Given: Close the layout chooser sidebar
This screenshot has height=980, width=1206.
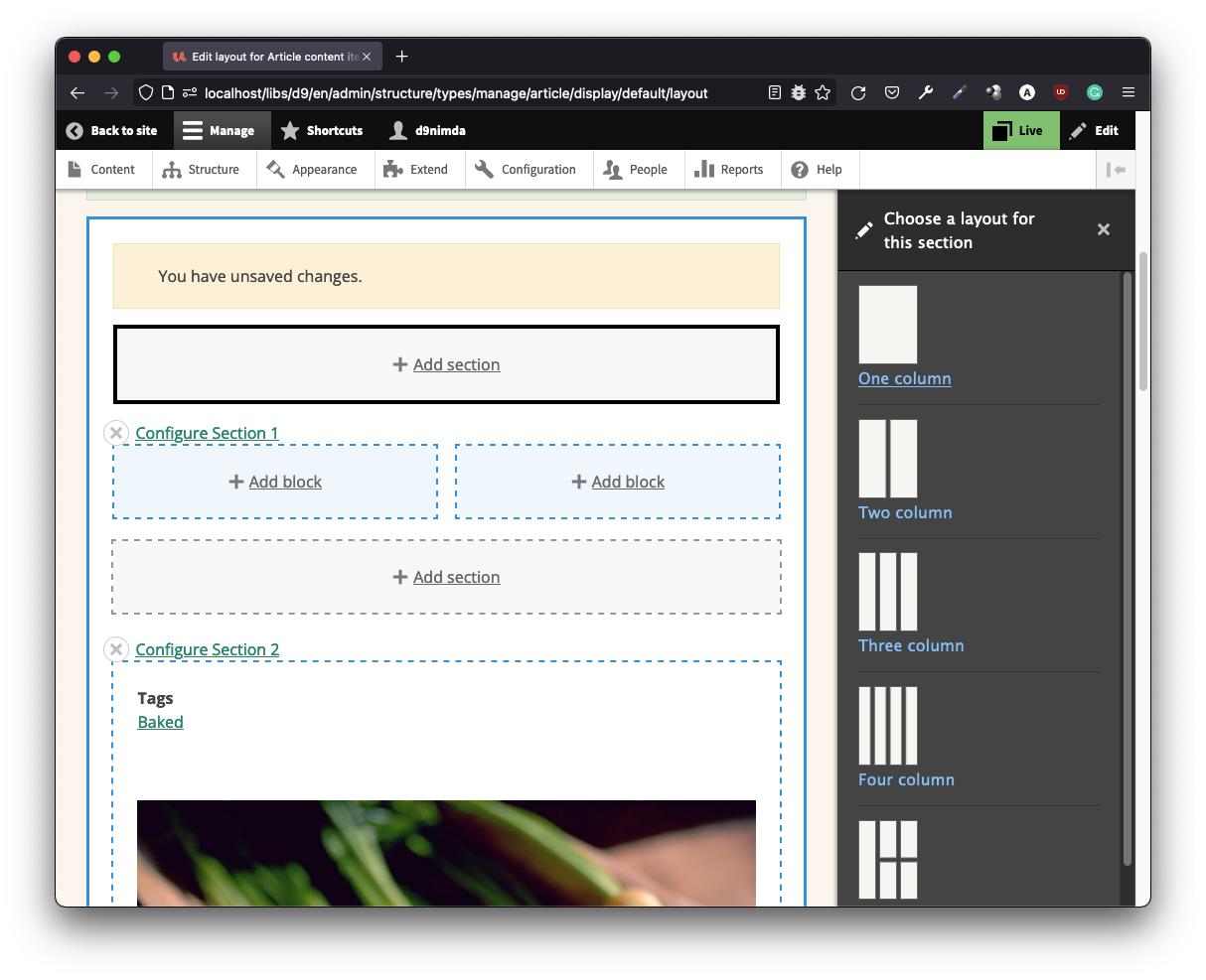Looking at the screenshot, I should (1103, 229).
